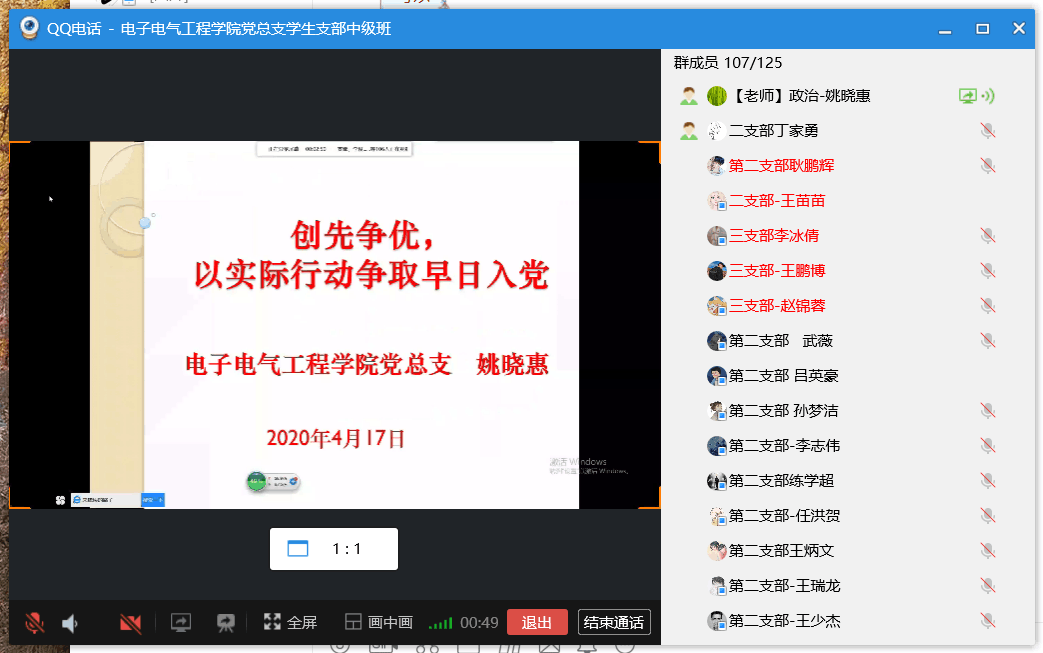Turn on the crossed-out camera
The width and height of the screenshot is (1043, 653).
point(130,623)
